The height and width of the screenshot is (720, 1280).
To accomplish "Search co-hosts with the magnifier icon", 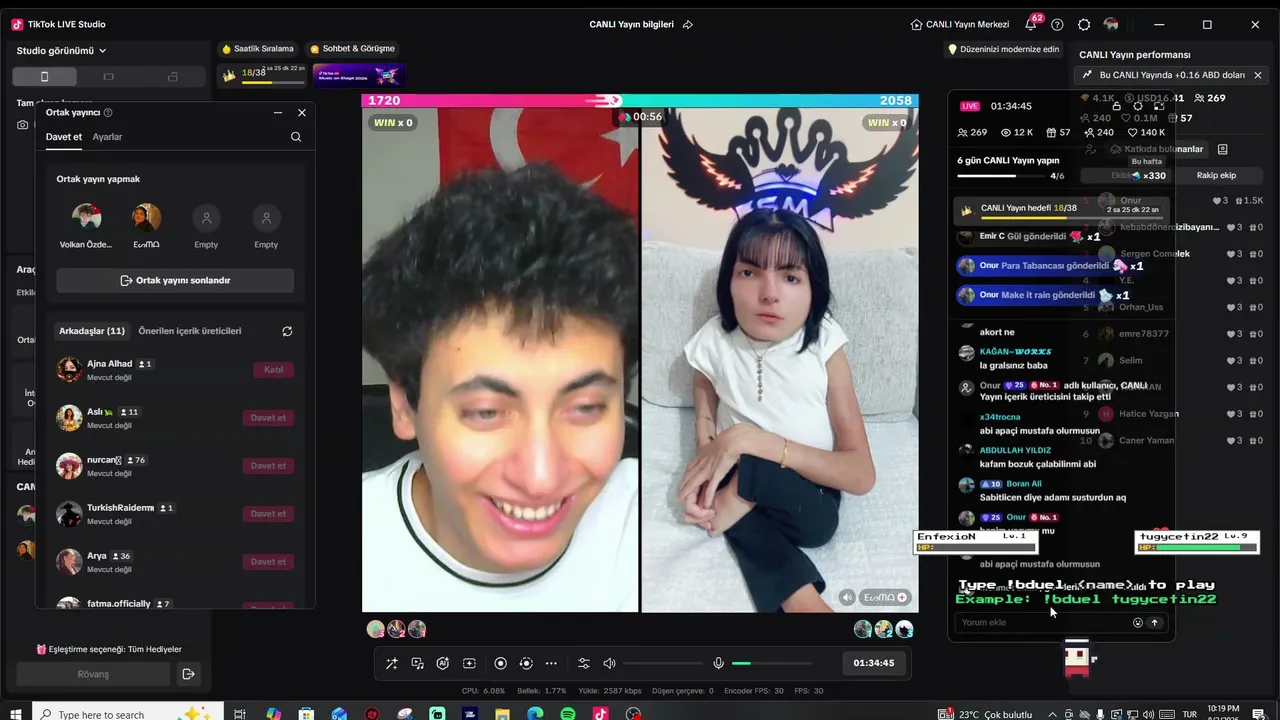I will [x=296, y=137].
